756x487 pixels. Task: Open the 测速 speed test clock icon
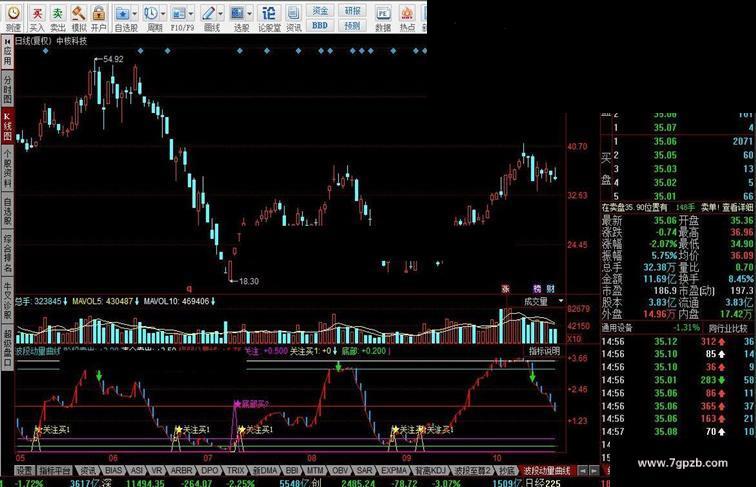click(x=13, y=13)
